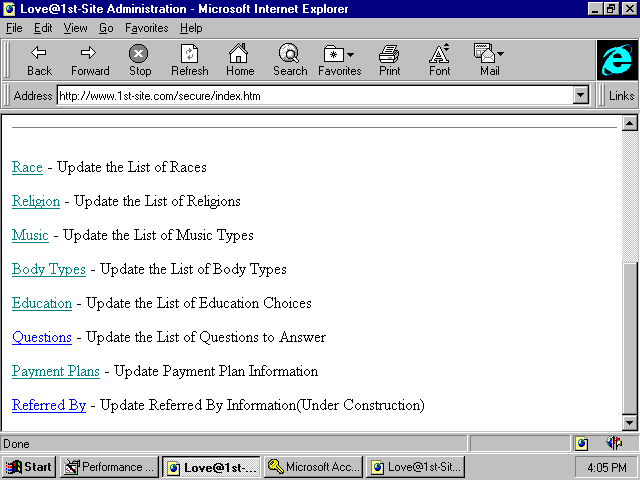Click the address URL field

315,96
